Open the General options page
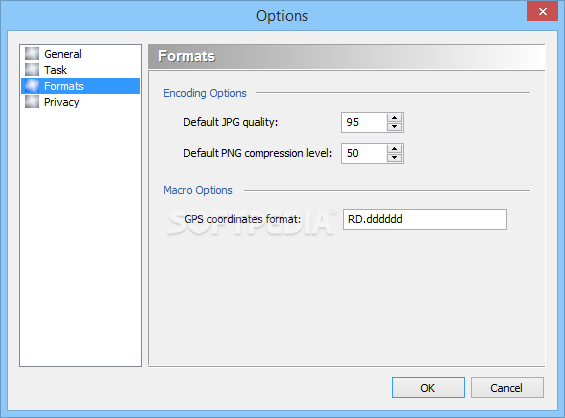565x418 pixels. point(63,54)
